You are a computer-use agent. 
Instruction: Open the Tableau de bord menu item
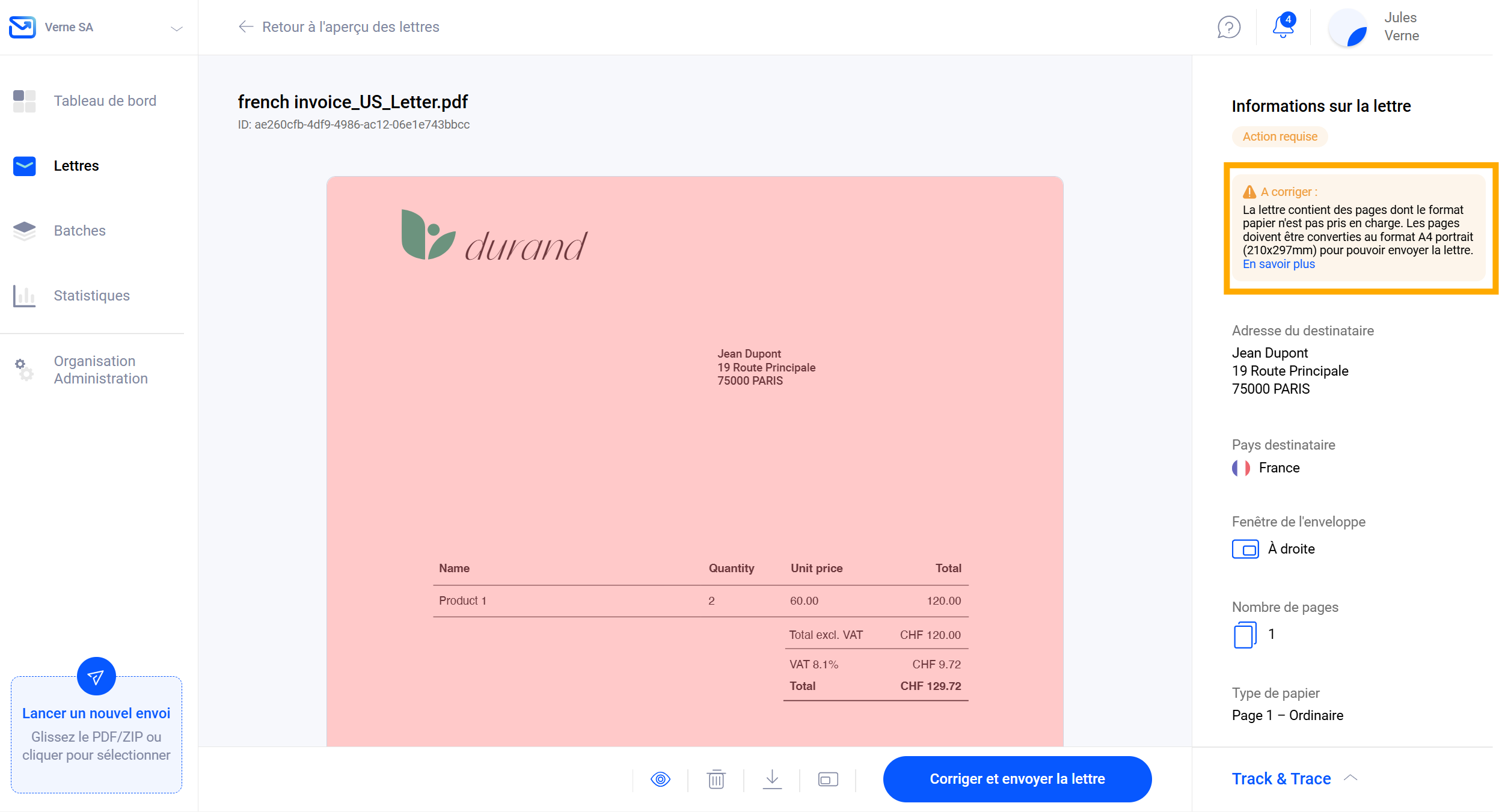(x=105, y=101)
